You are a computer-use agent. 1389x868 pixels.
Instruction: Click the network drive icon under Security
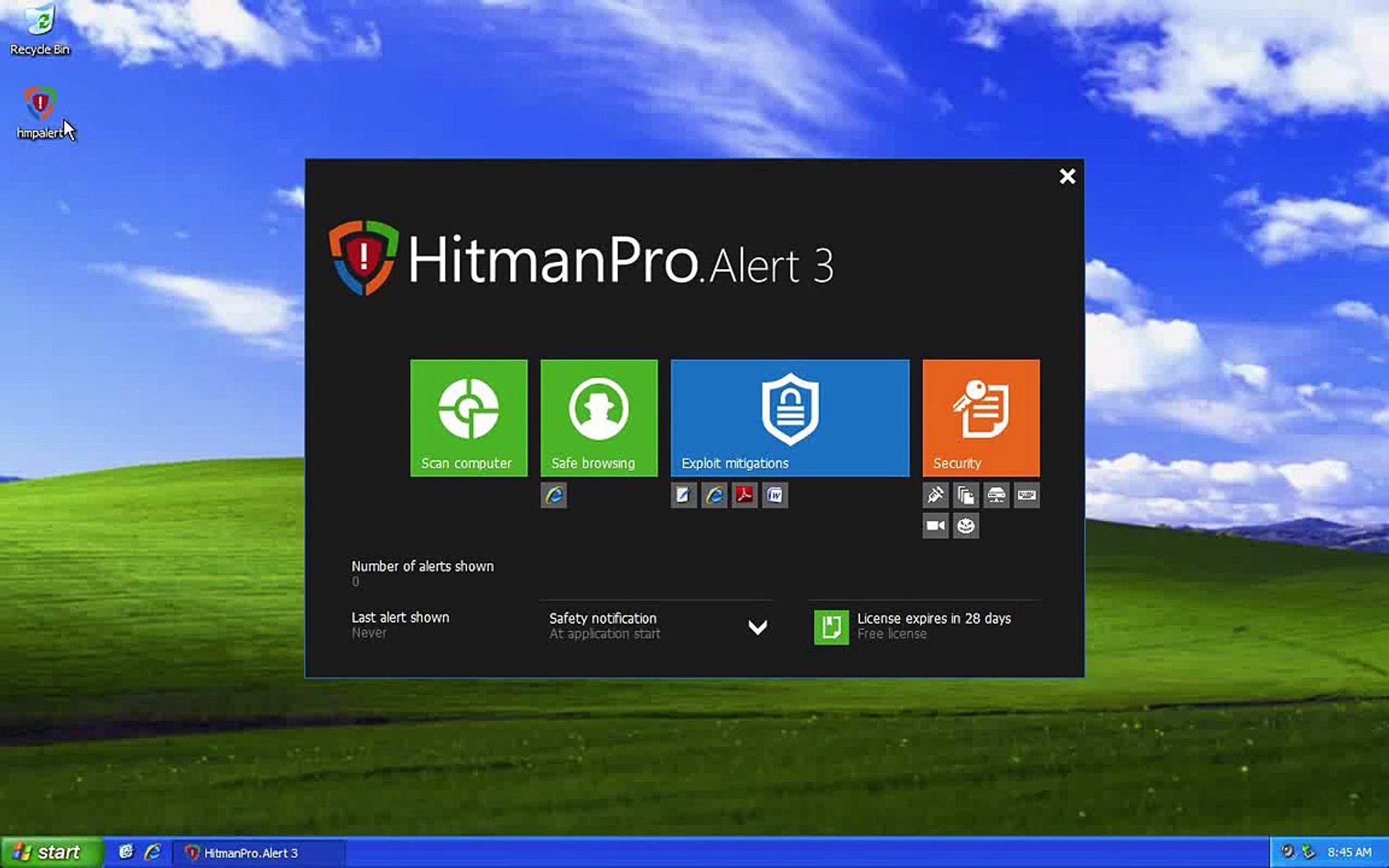996,495
